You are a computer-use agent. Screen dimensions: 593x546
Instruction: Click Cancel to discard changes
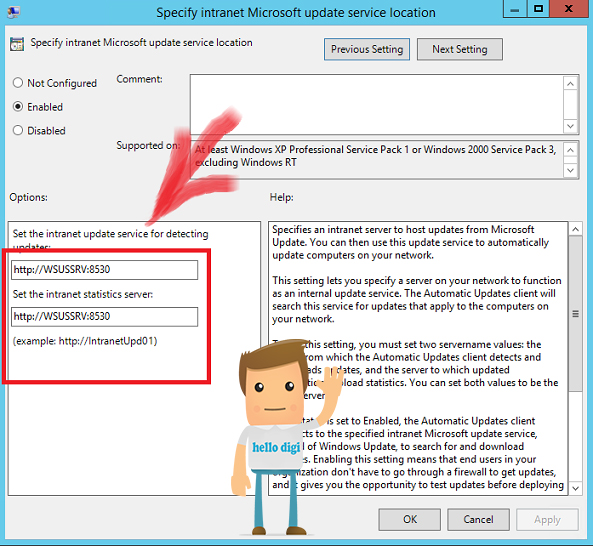pos(478,520)
